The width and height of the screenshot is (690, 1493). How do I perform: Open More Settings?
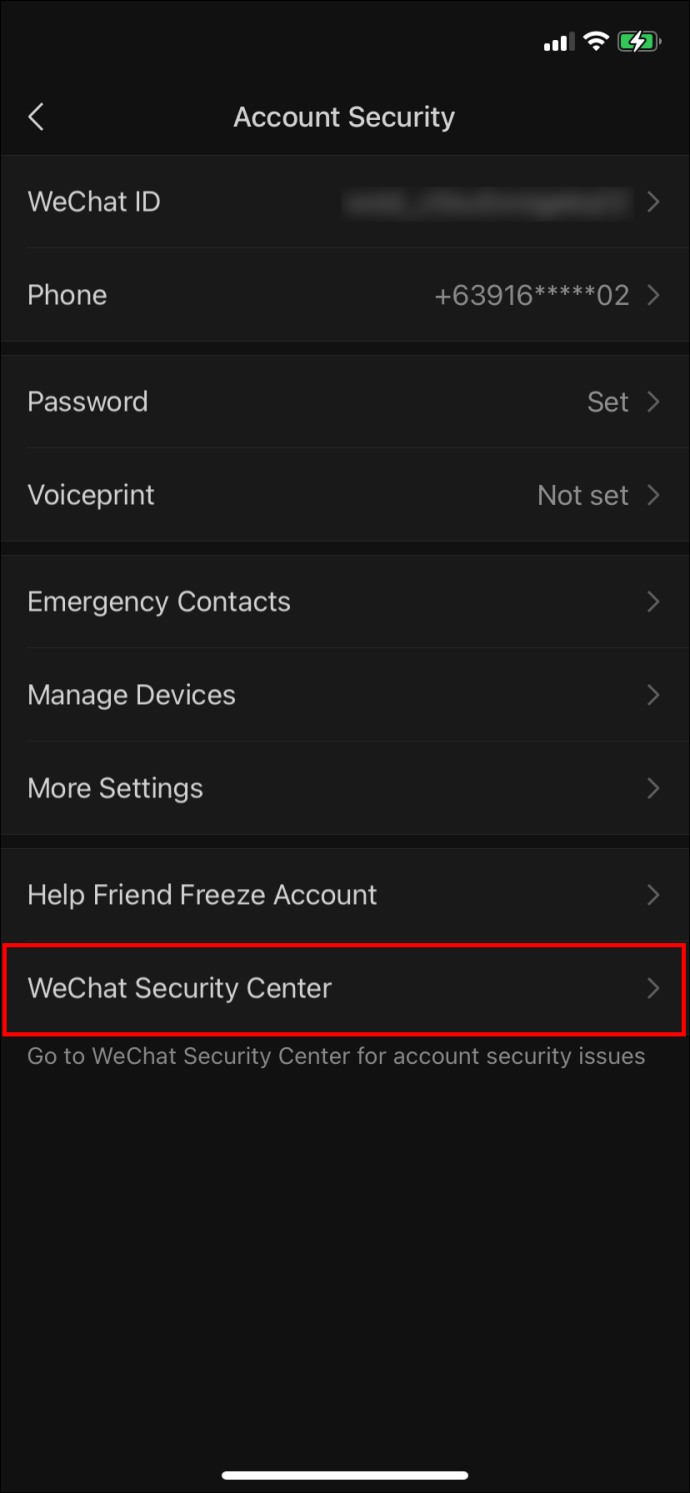pos(345,788)
